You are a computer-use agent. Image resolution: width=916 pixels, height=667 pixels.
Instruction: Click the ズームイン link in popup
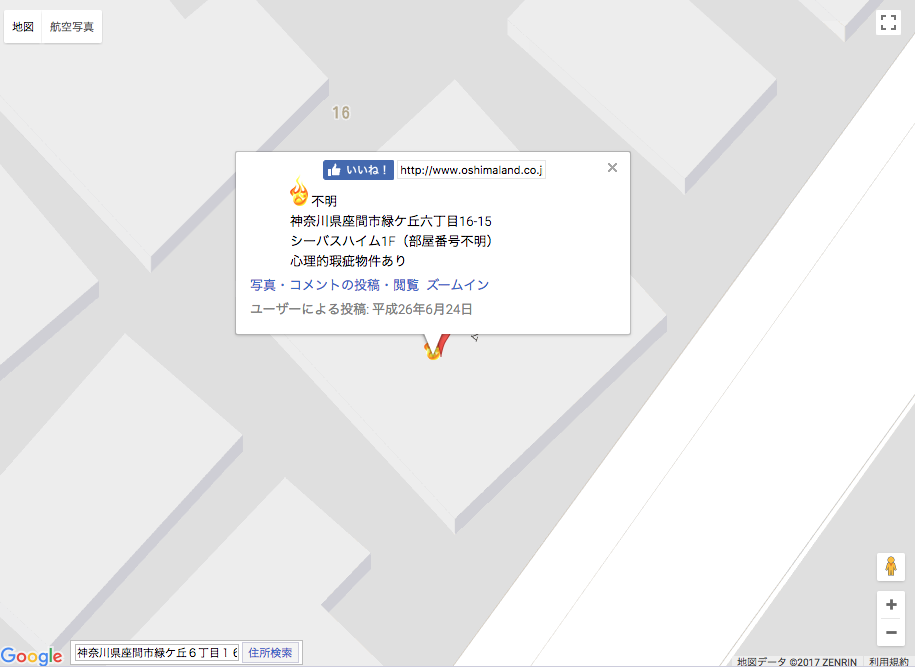click(457, 285)
